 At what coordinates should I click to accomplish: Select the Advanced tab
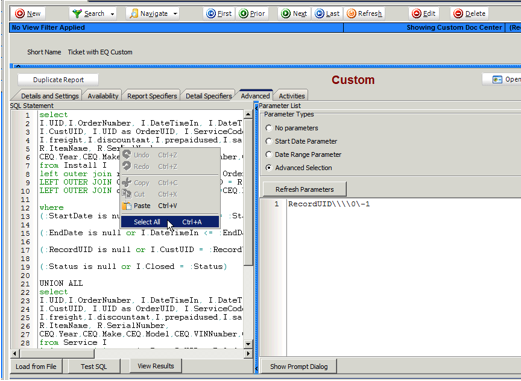point(255,96)
